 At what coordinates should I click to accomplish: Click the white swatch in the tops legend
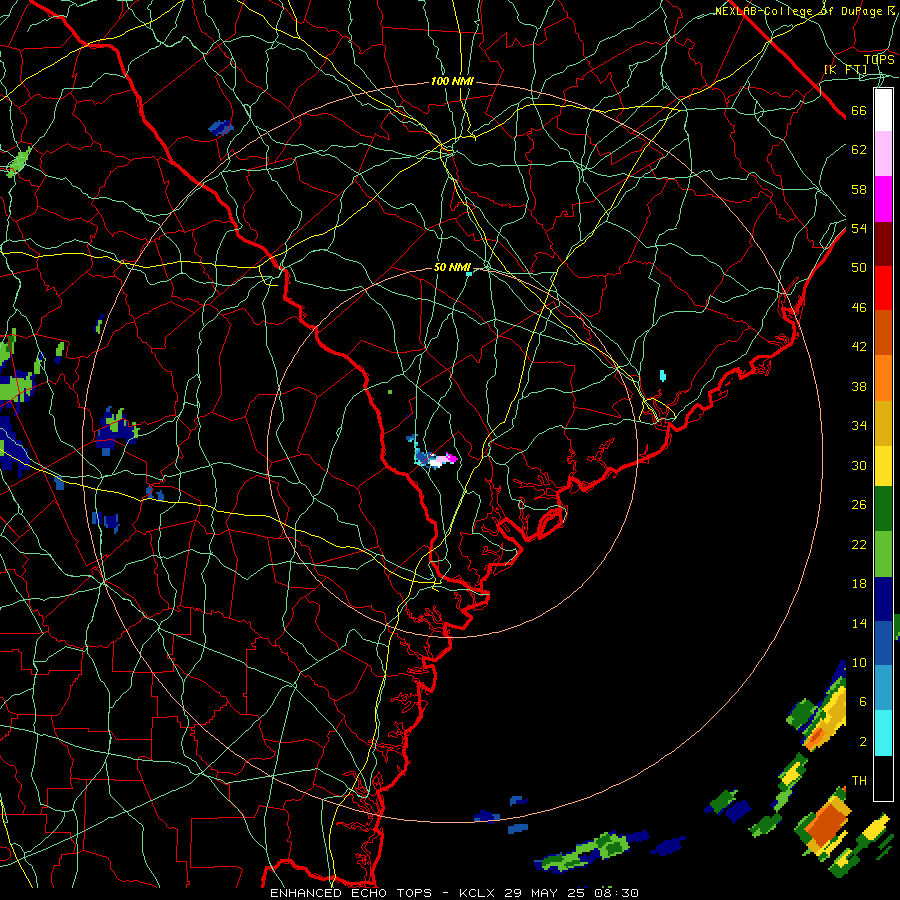coord(883,110)
